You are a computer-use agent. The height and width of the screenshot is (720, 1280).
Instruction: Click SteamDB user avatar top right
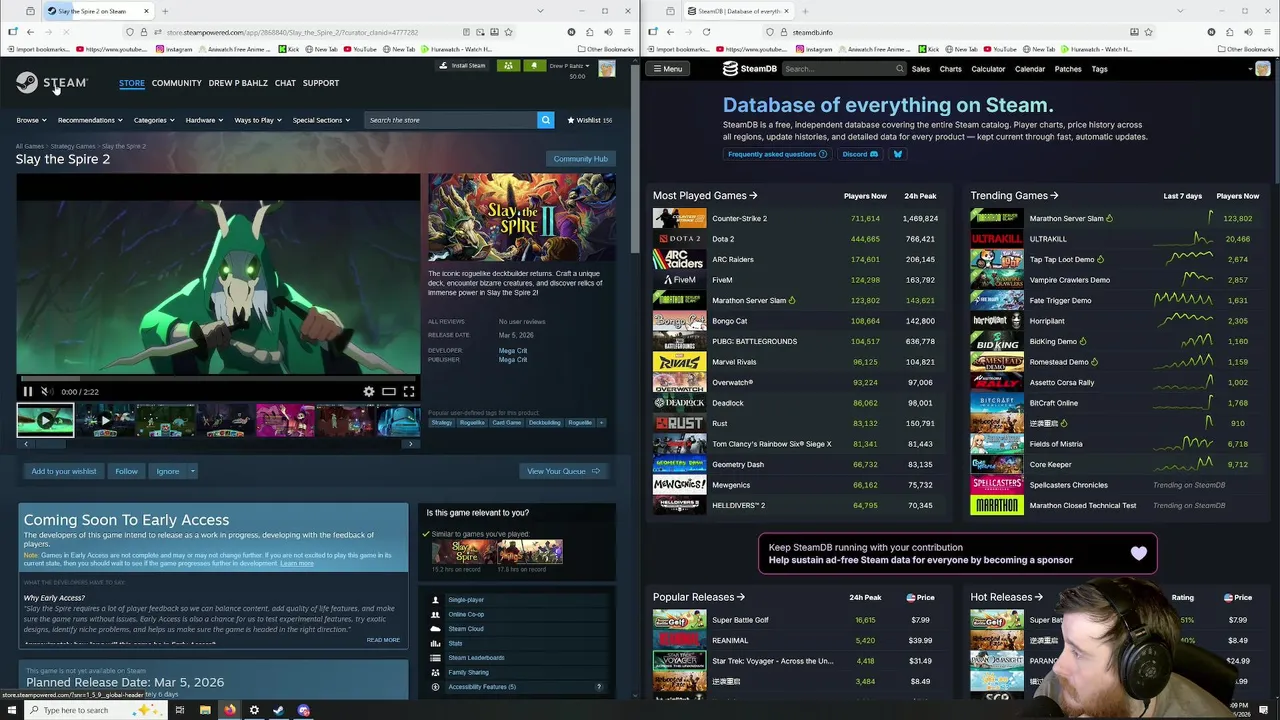click(1263, 69)
